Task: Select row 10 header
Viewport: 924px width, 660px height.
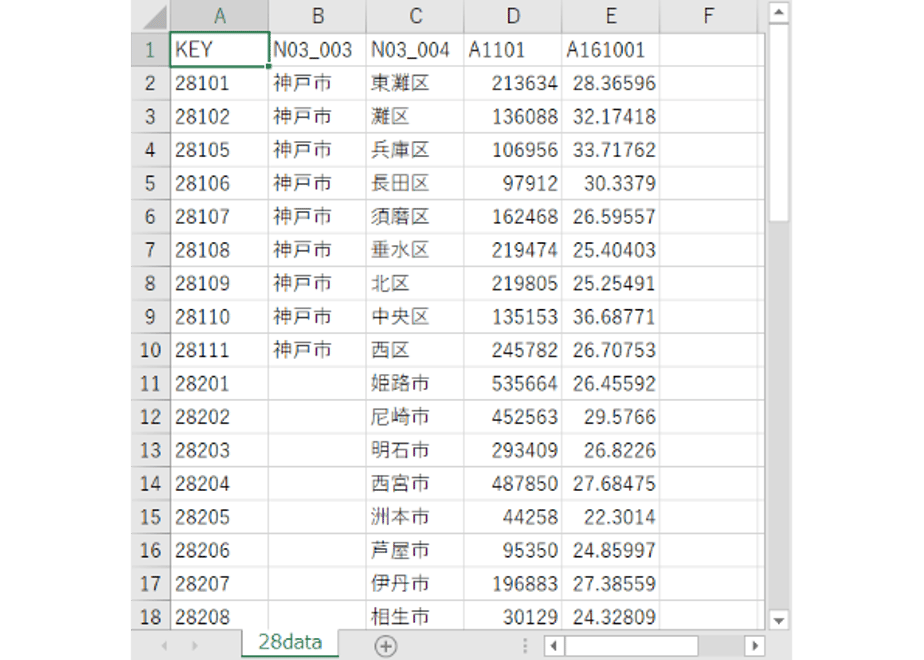Action: (x=150, y=350)
